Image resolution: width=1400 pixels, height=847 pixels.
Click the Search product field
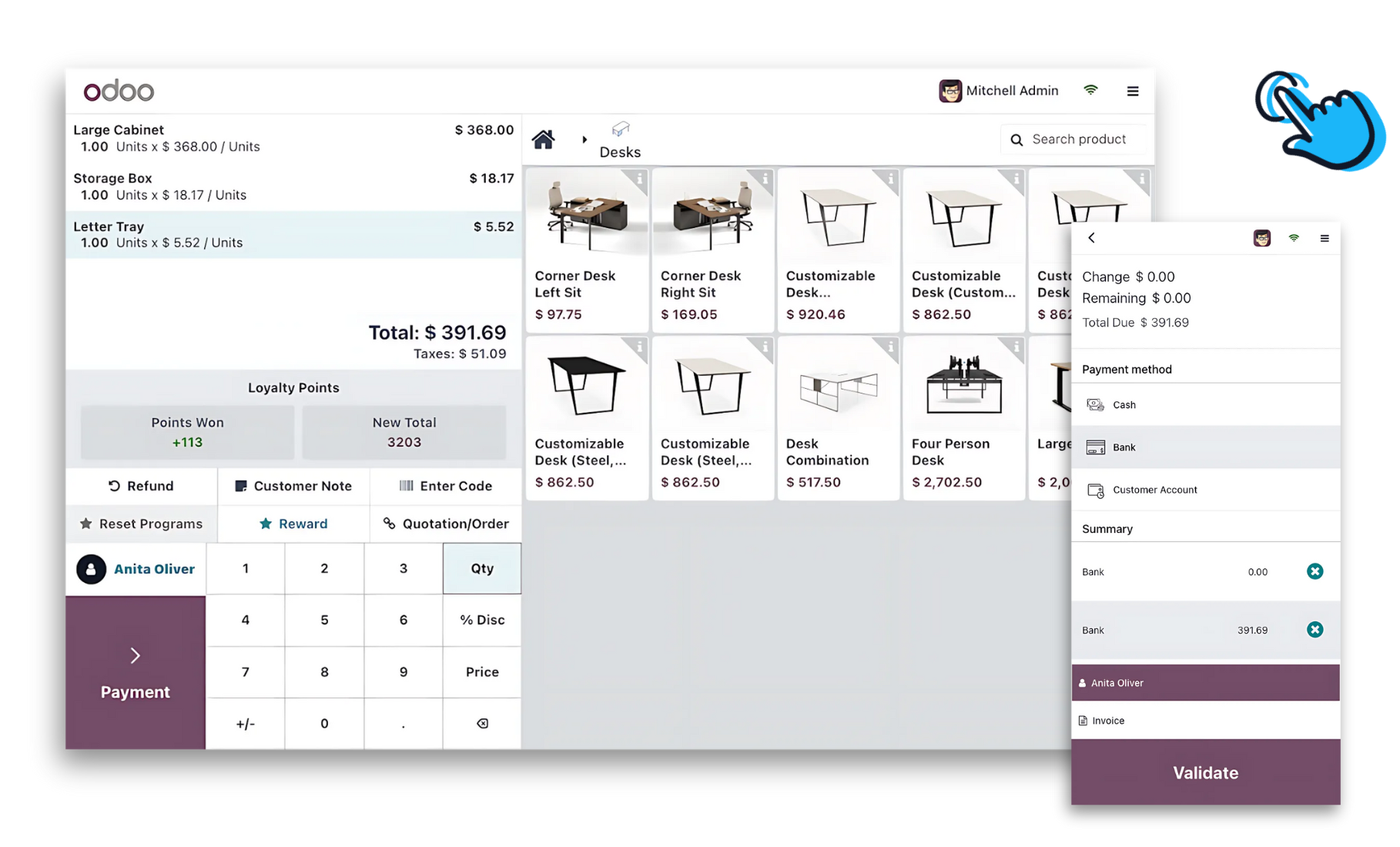[1080, 139]
